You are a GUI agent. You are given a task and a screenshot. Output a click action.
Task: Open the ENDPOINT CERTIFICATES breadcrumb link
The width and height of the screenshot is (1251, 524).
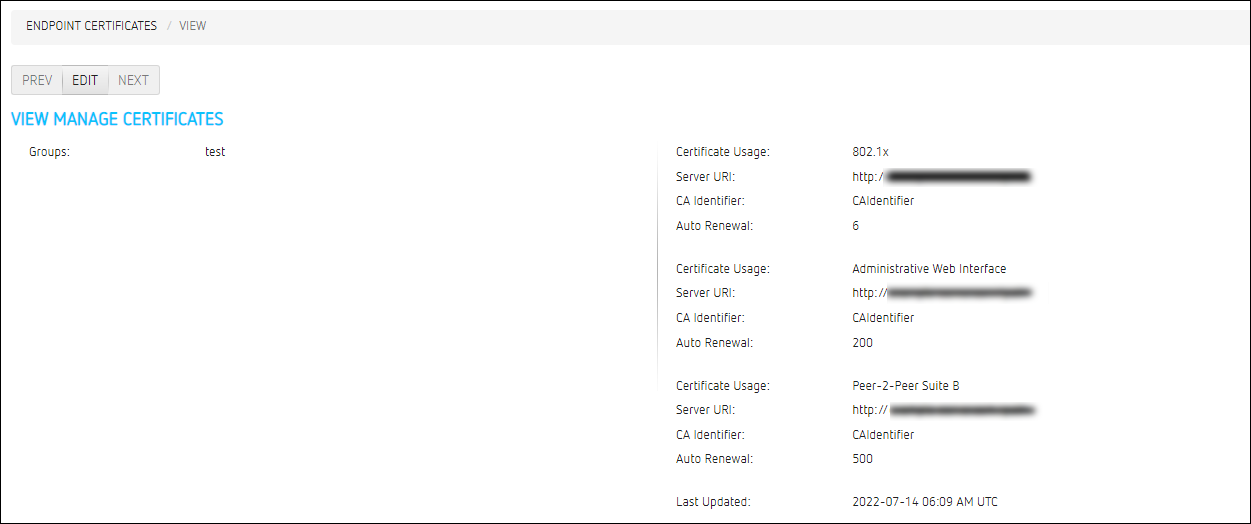(x=91, y=26)
